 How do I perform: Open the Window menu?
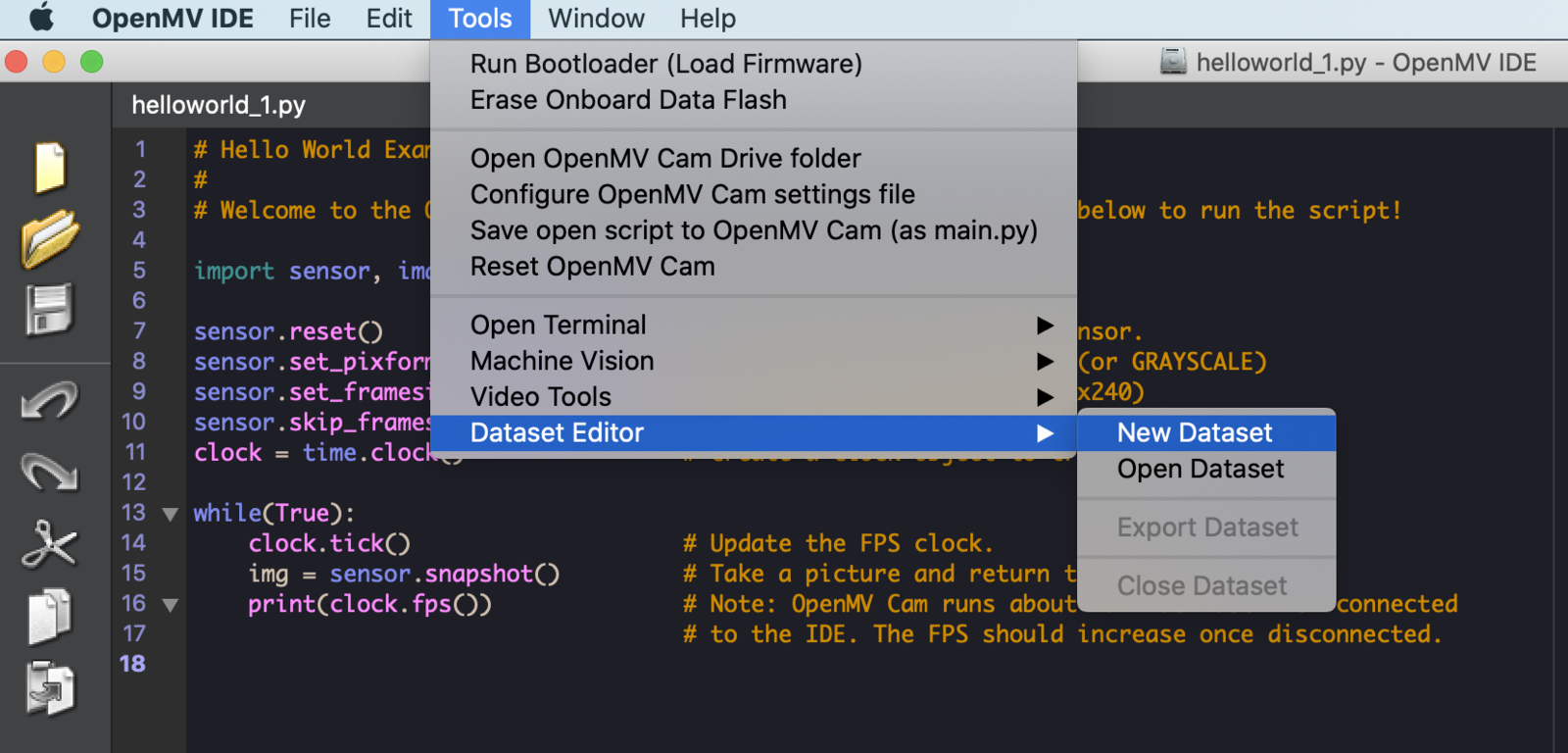click(x=596, y=19)
